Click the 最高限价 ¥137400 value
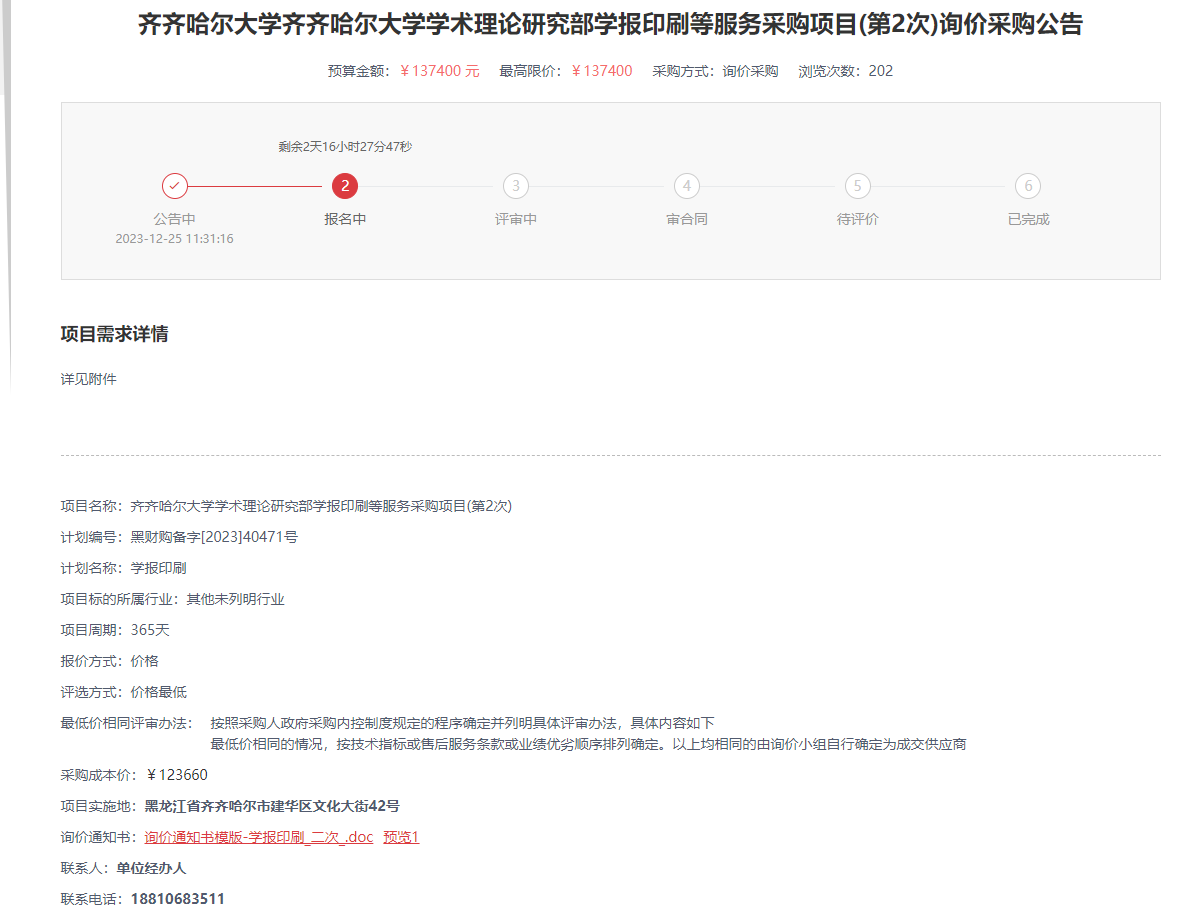The width and height of the screenshot is (1196, 905). 601,71
